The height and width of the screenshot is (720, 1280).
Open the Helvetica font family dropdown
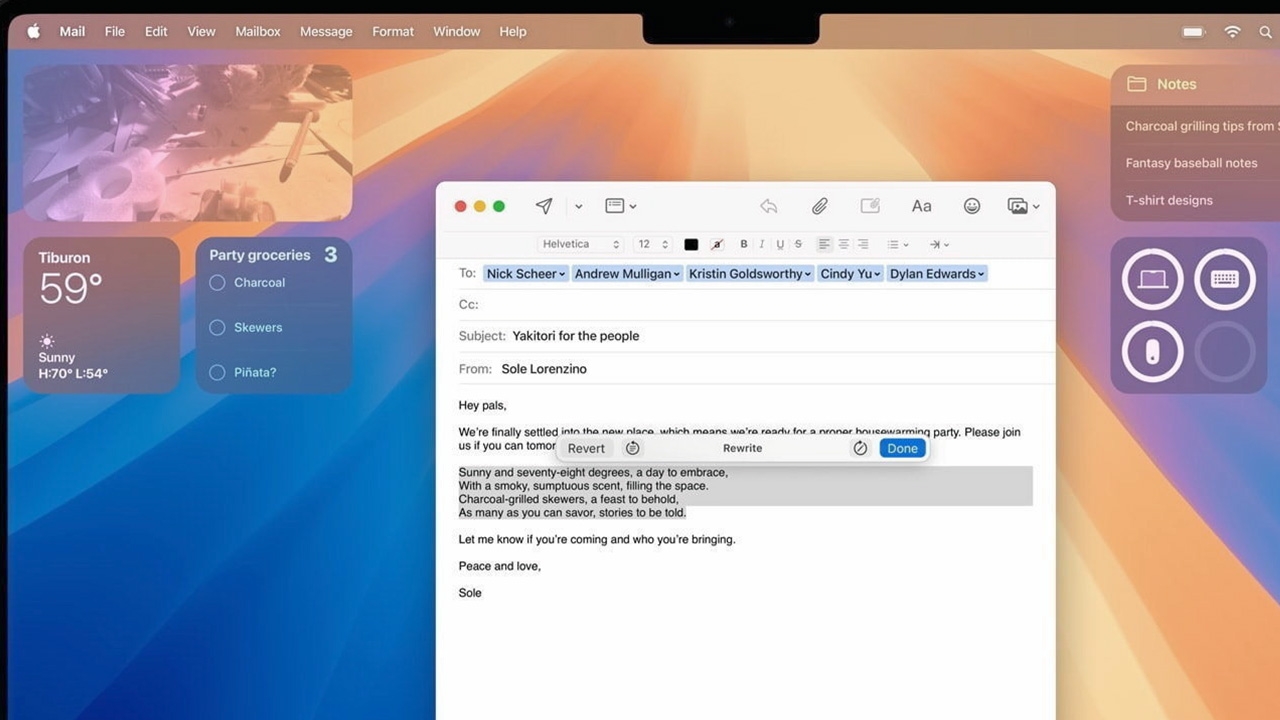click(580, 244)
